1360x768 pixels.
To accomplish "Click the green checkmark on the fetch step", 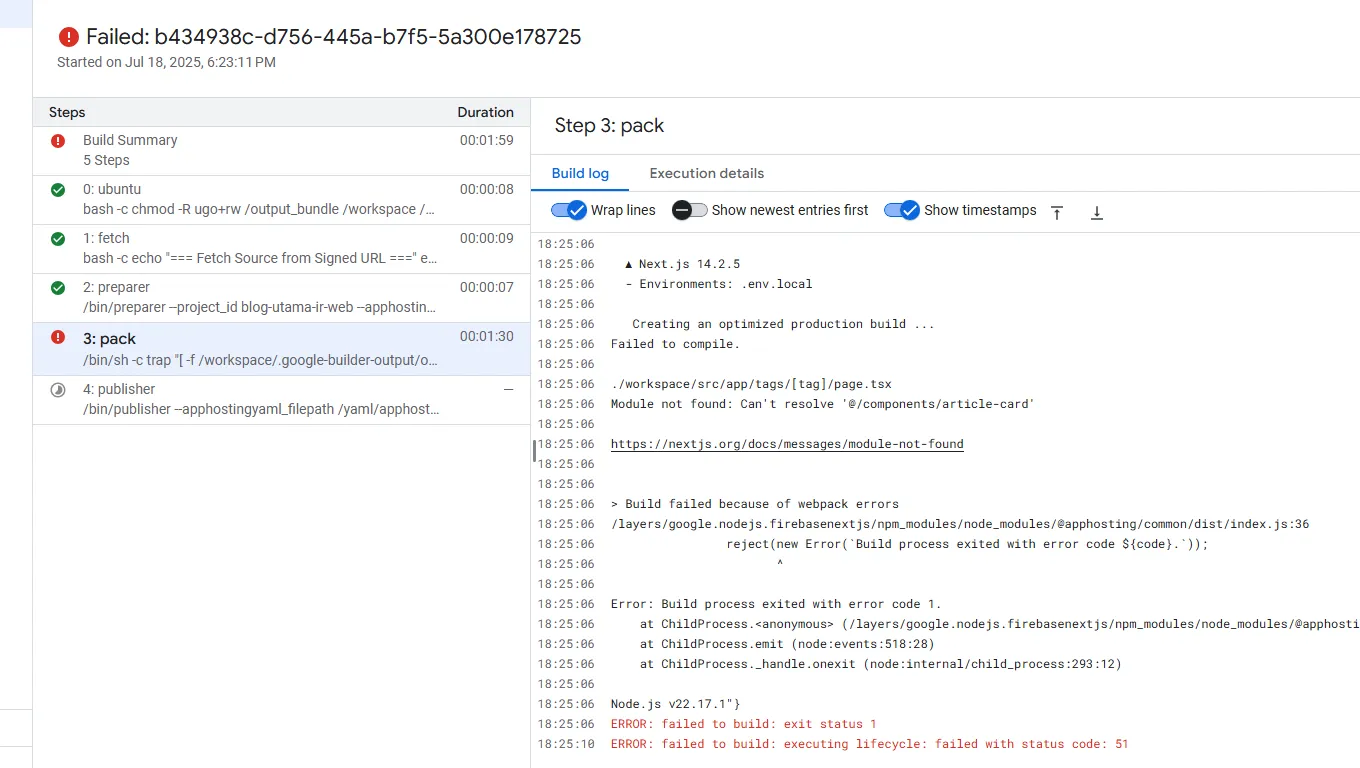I will [58, 238].
